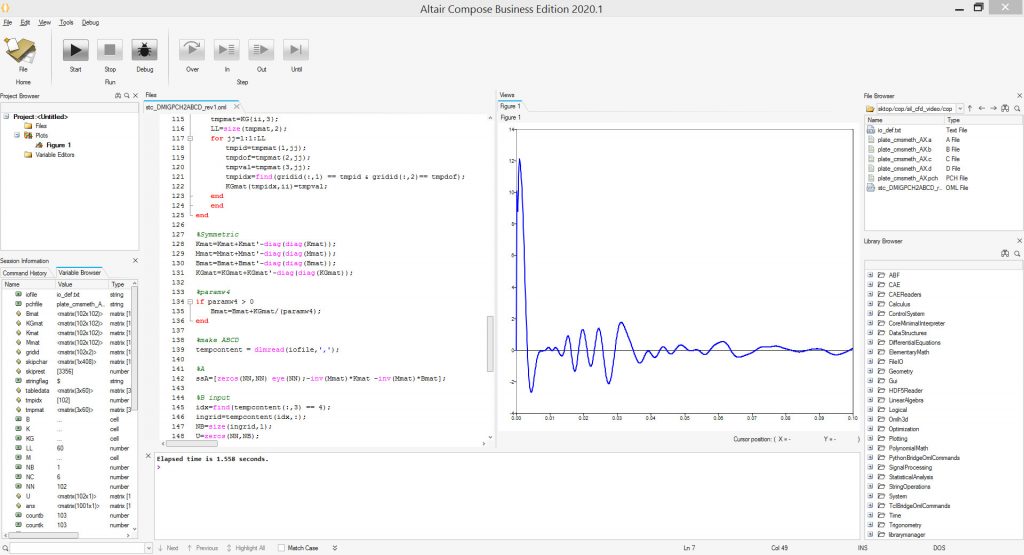The image size is (1024, 555).
Task: Collapse the Plots tree node
Action: tap(17, 136)
